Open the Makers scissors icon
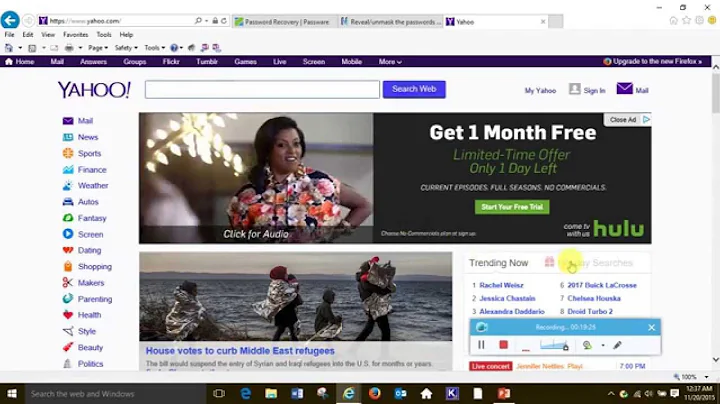720x404 pixels. [68, 283]
